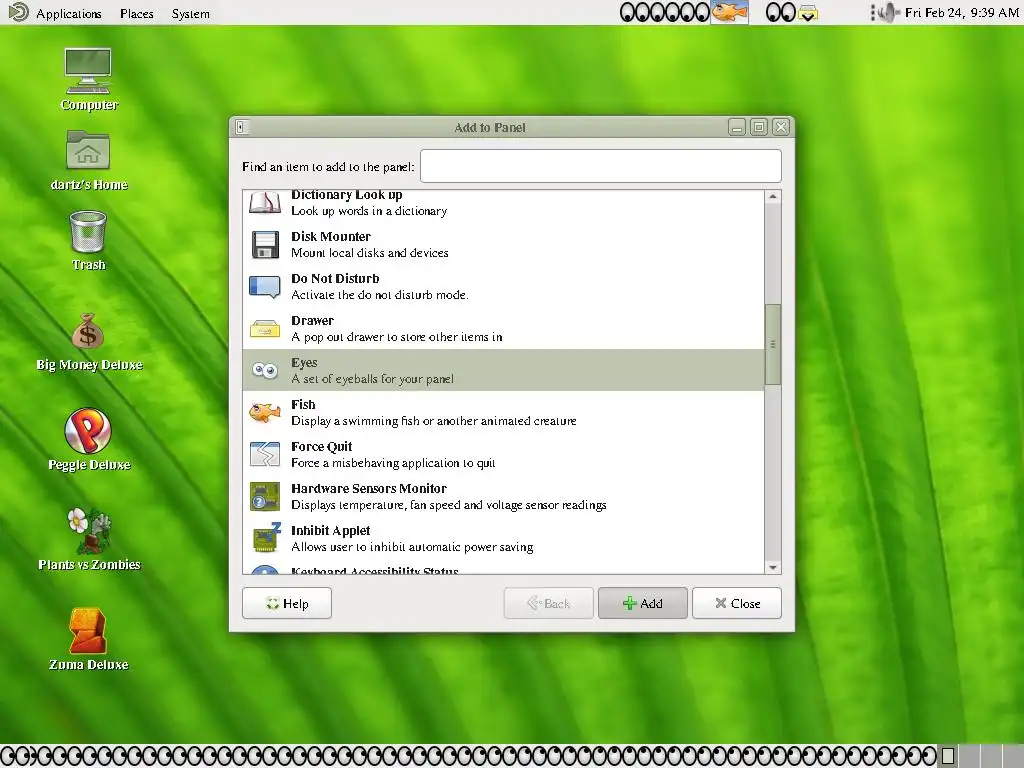The image size is (1024, 768).
Task: Open the drawer applet on top panel
Action: coord(808,12)
